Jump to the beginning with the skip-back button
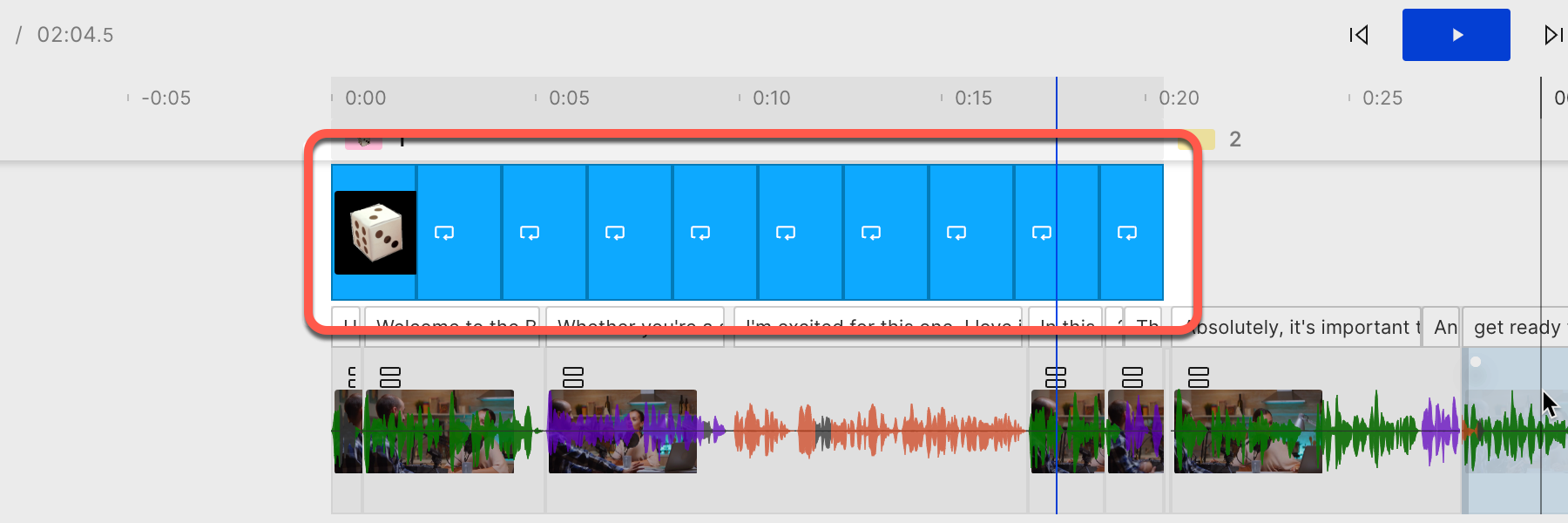Viewport: 1568px width, 523px height. point(1359,35)
